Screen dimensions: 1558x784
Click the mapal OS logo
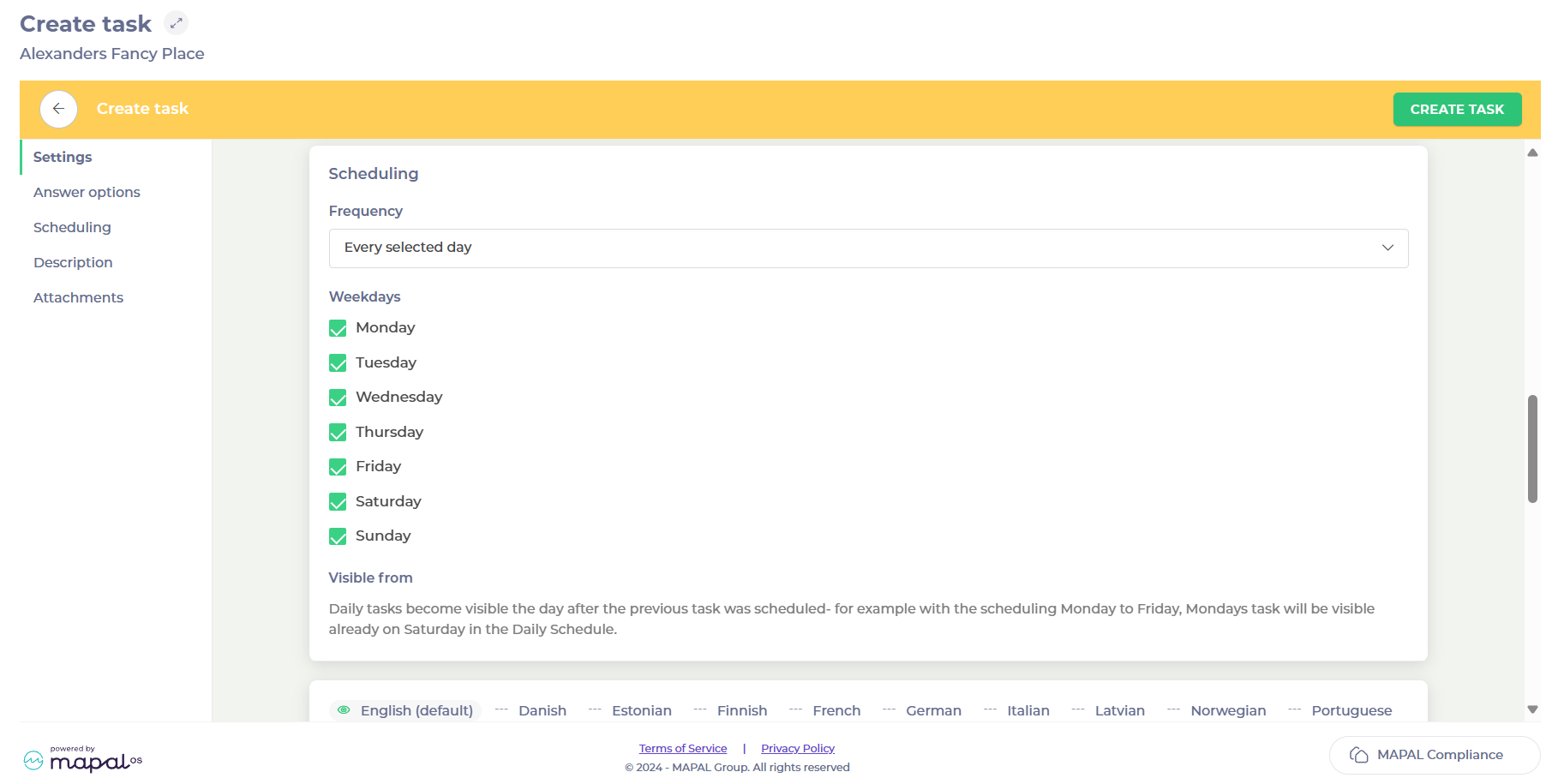pyautogui.click(x=82, y=759)
